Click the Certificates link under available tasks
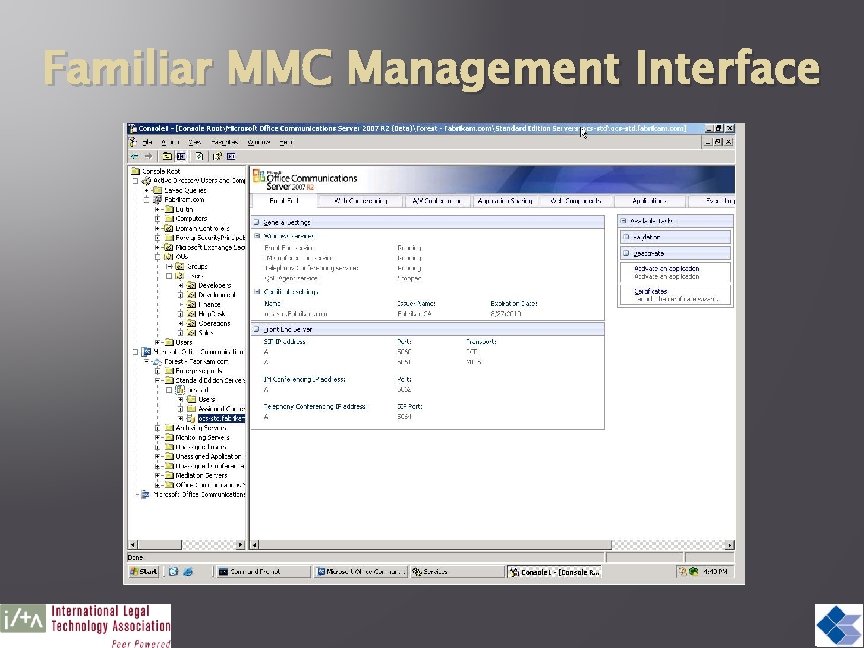Viewport: 864px width, 648px height. [652, 290]
